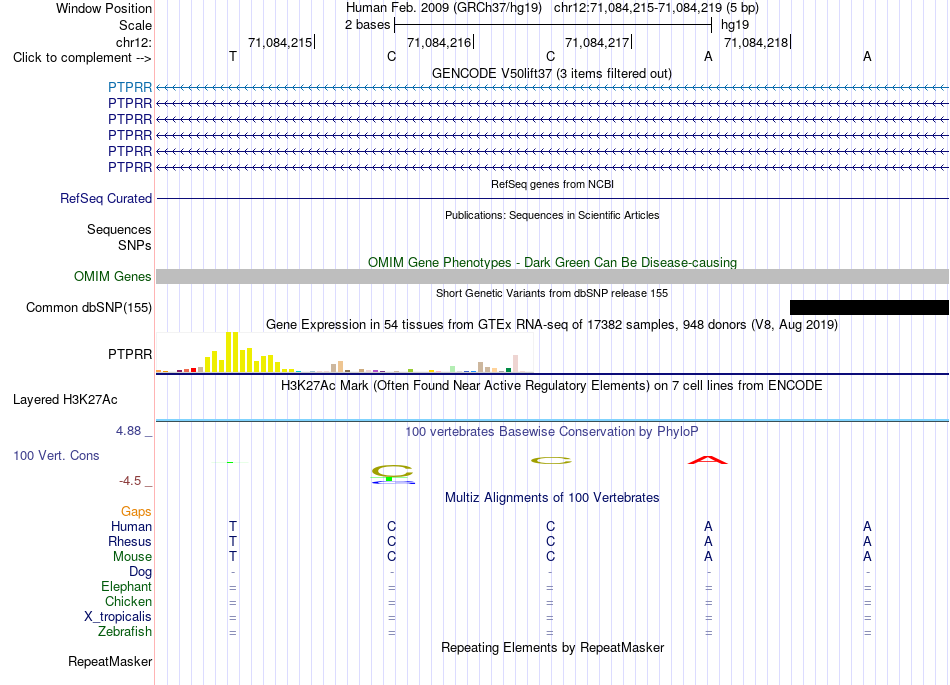Click the Zebrafish alignment row label
The height and width of the screenshot is (685, 950).
(x=125, y=632)
